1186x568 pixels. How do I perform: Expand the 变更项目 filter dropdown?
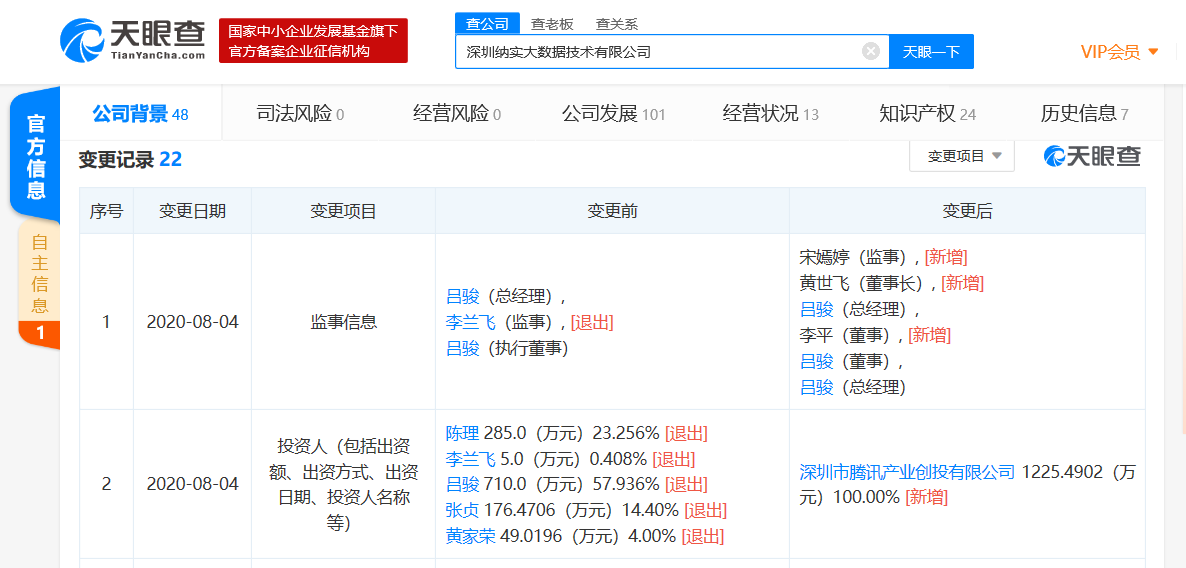coord(961,156)
